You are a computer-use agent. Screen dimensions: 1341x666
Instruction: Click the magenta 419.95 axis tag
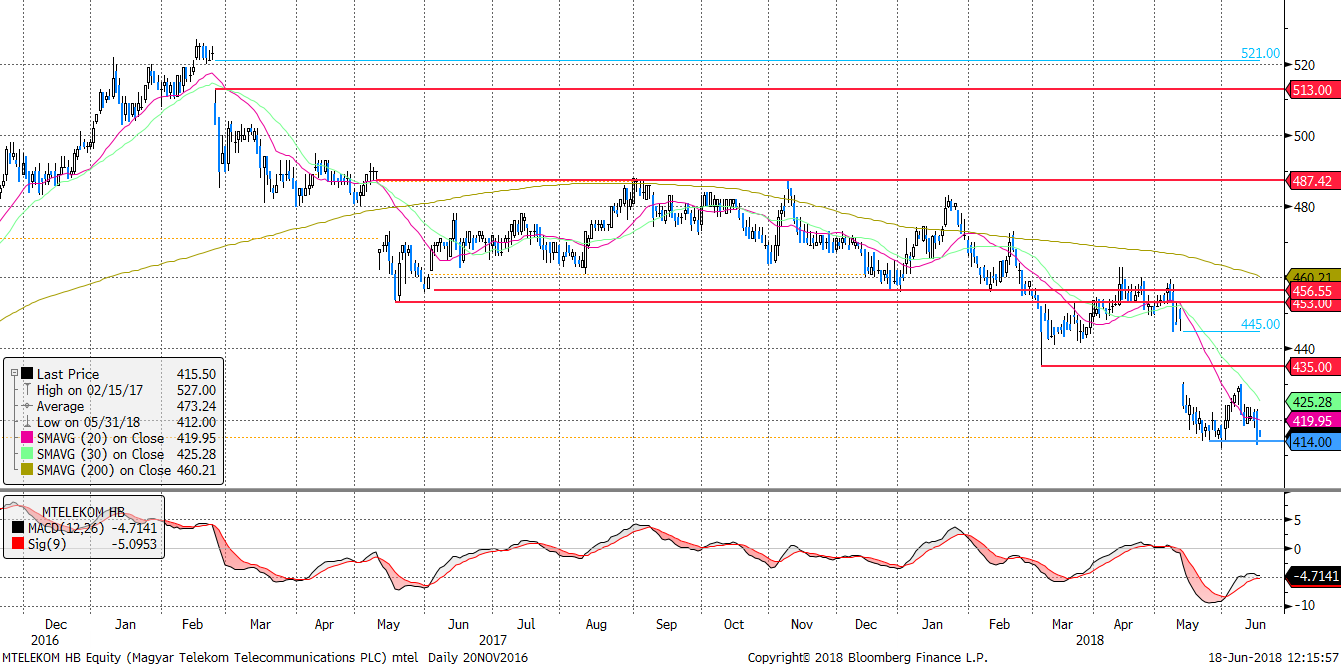tap(1312, 421)
